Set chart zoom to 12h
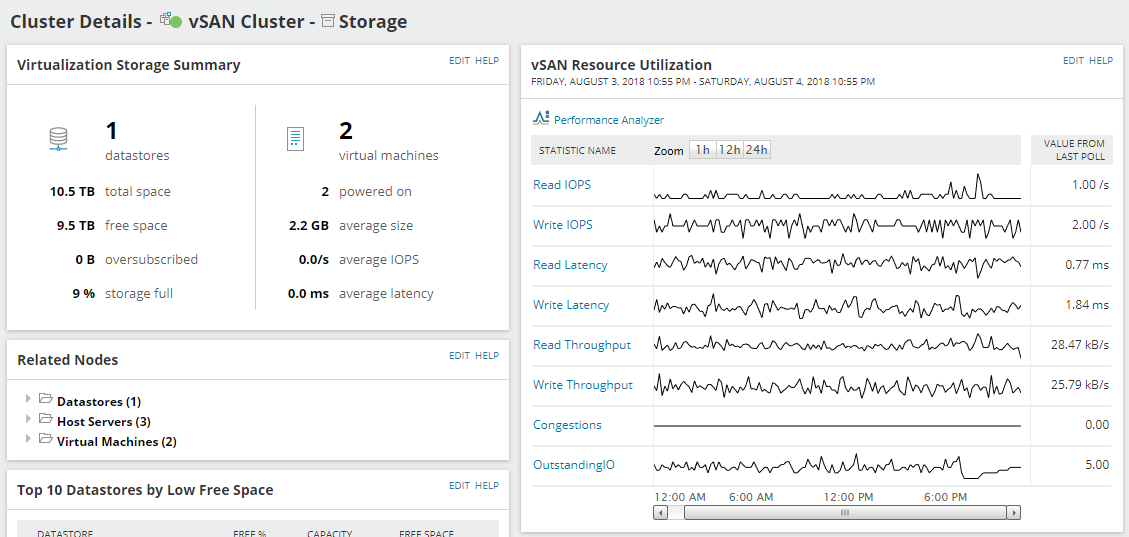Viewport: 1129px width, 537px height. [730, 150]
